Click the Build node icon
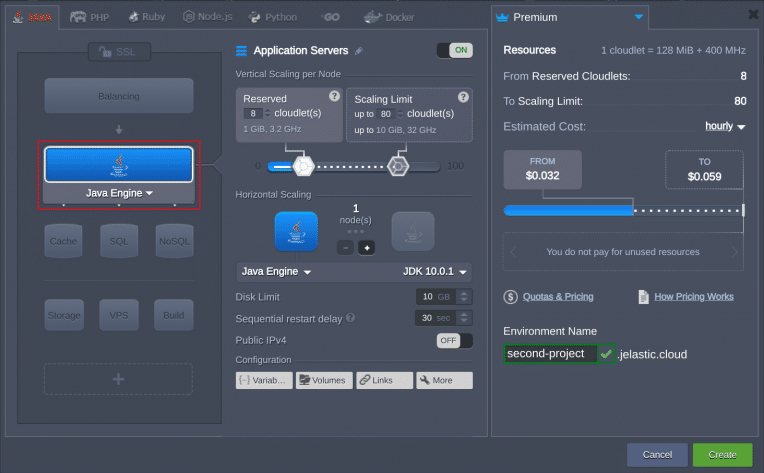 (173, 315)
